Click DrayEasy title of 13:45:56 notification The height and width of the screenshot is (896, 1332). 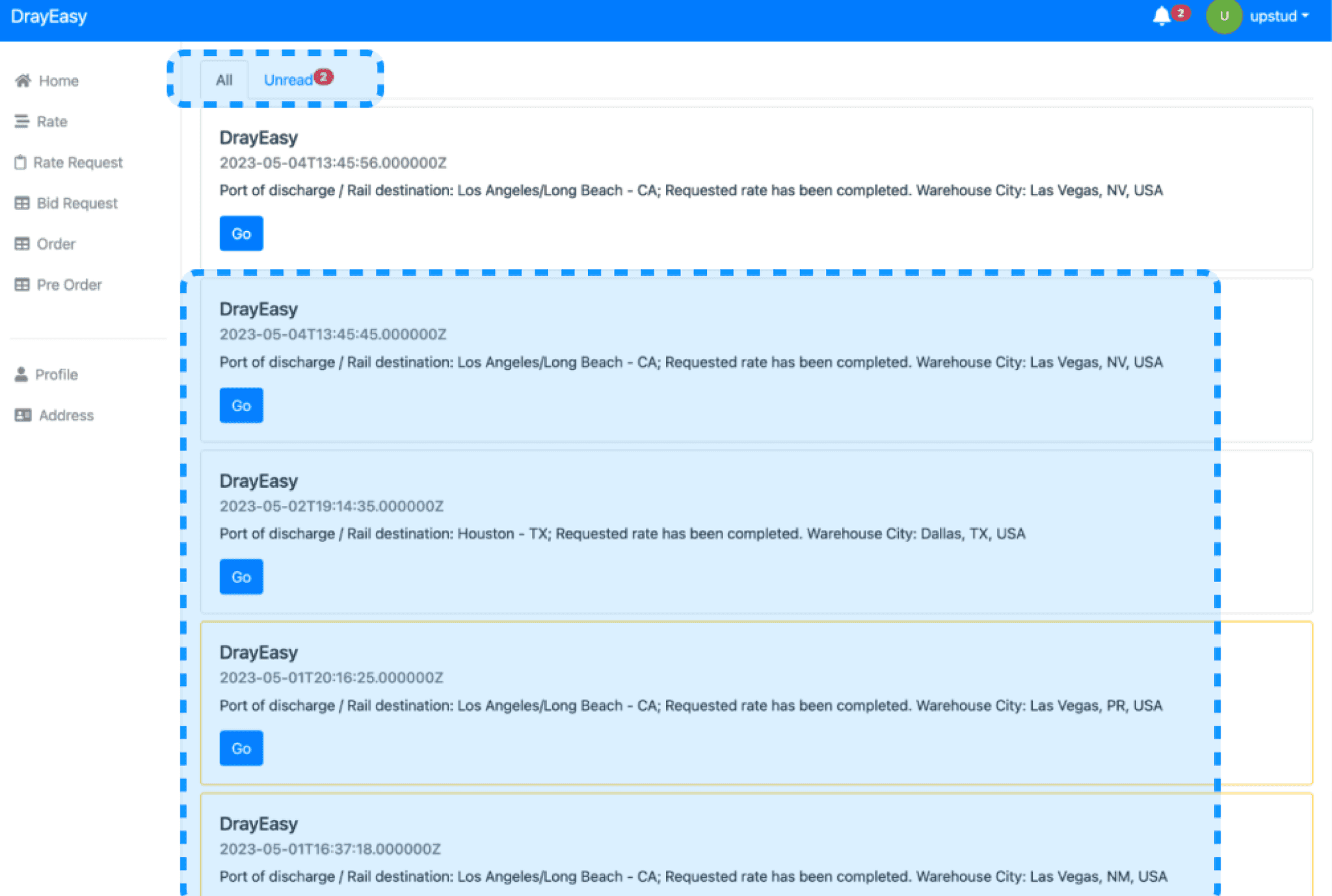(259, 138)
